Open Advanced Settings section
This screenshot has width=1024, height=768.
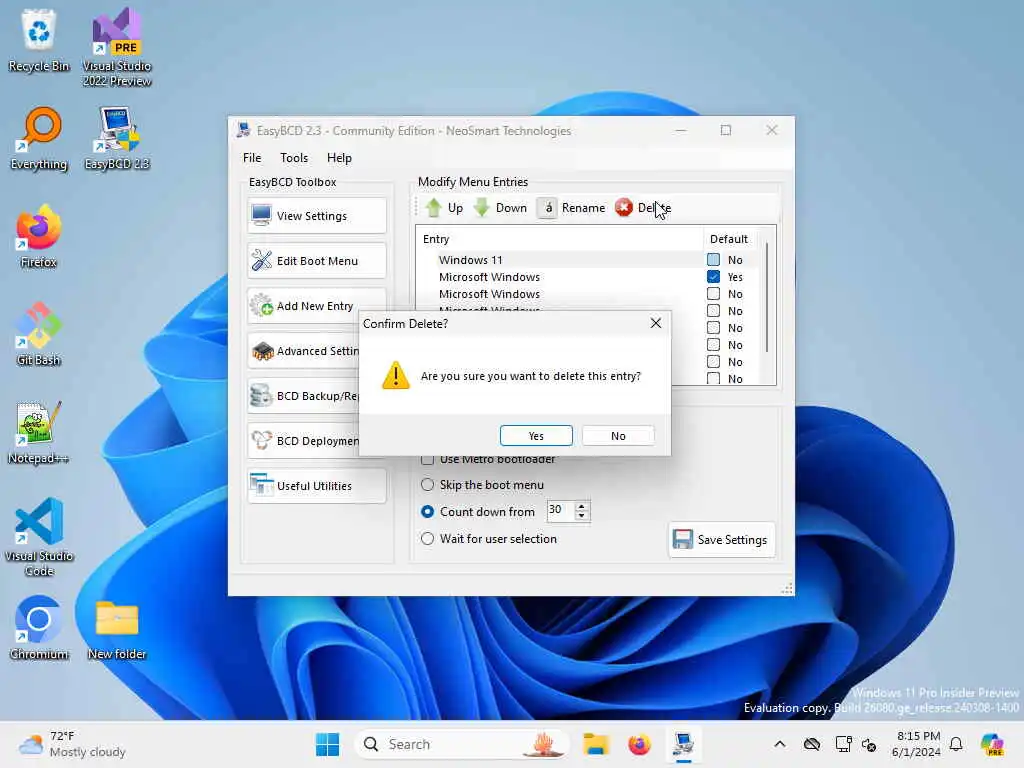click(x=303, y=351)
